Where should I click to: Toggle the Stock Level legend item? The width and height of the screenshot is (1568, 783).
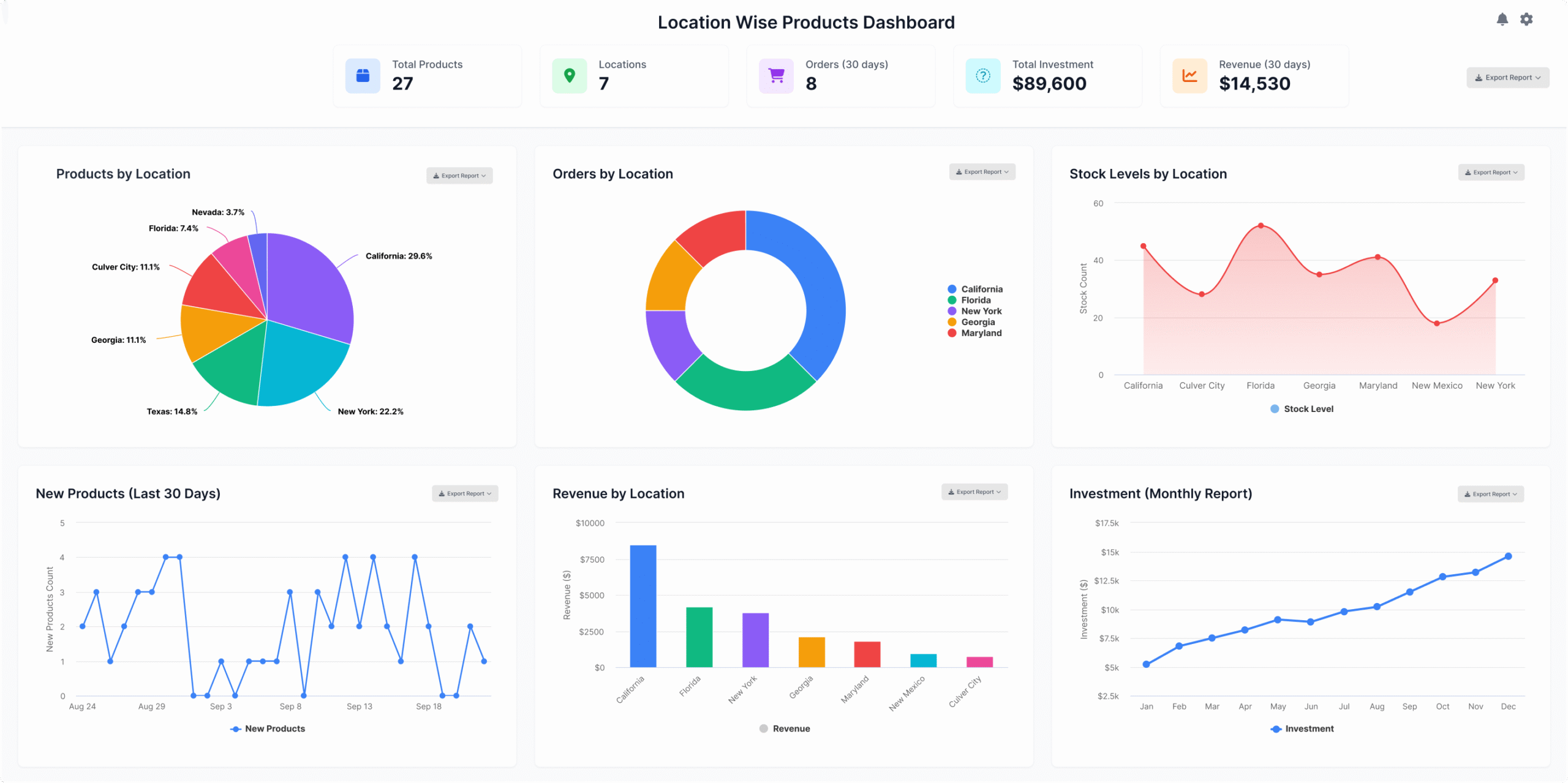(1302, 408)
